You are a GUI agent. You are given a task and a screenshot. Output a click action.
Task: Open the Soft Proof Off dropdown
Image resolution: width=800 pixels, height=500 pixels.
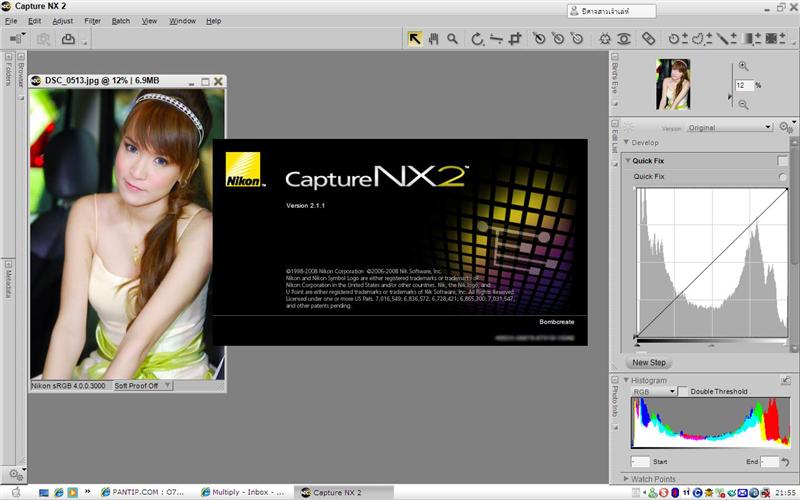point(142,386)
